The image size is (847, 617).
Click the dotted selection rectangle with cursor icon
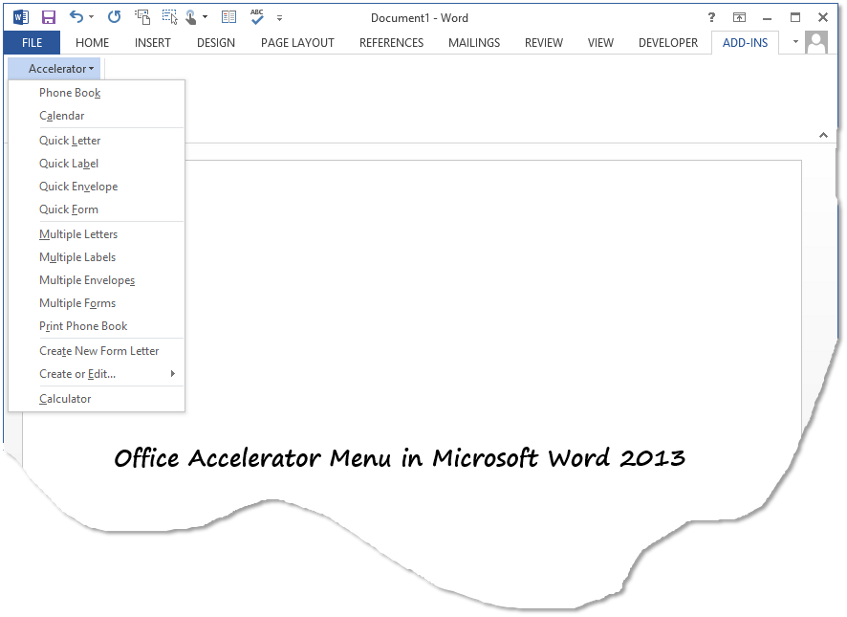(x=170, y=17)
